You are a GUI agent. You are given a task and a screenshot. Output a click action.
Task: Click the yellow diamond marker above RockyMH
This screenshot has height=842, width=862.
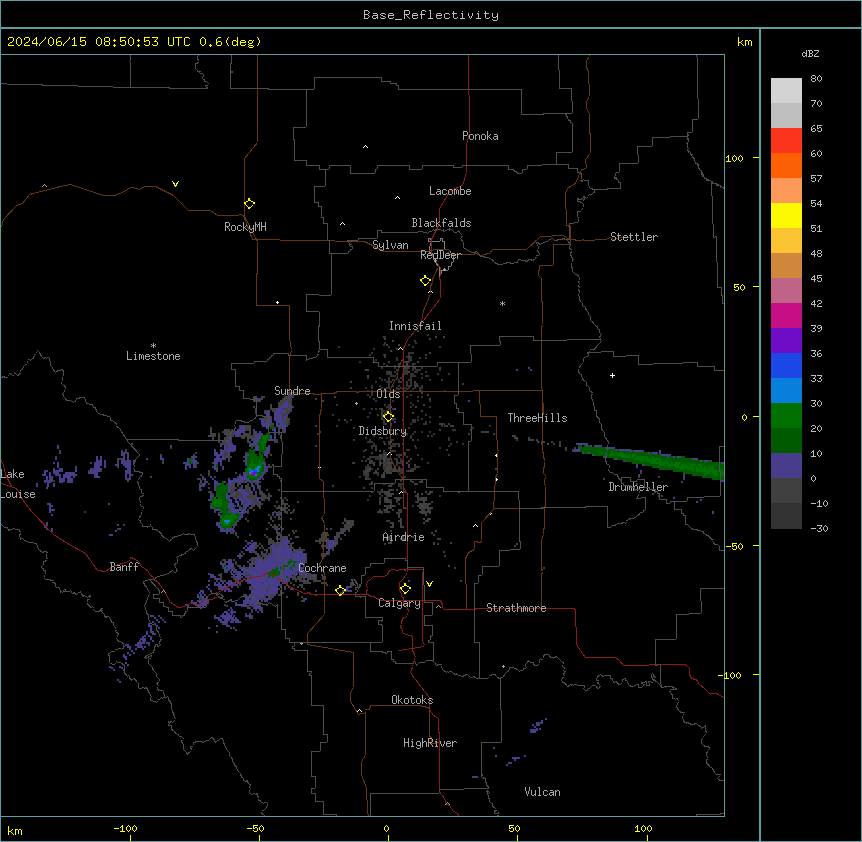pyautogui.click(x=249, y=204)
